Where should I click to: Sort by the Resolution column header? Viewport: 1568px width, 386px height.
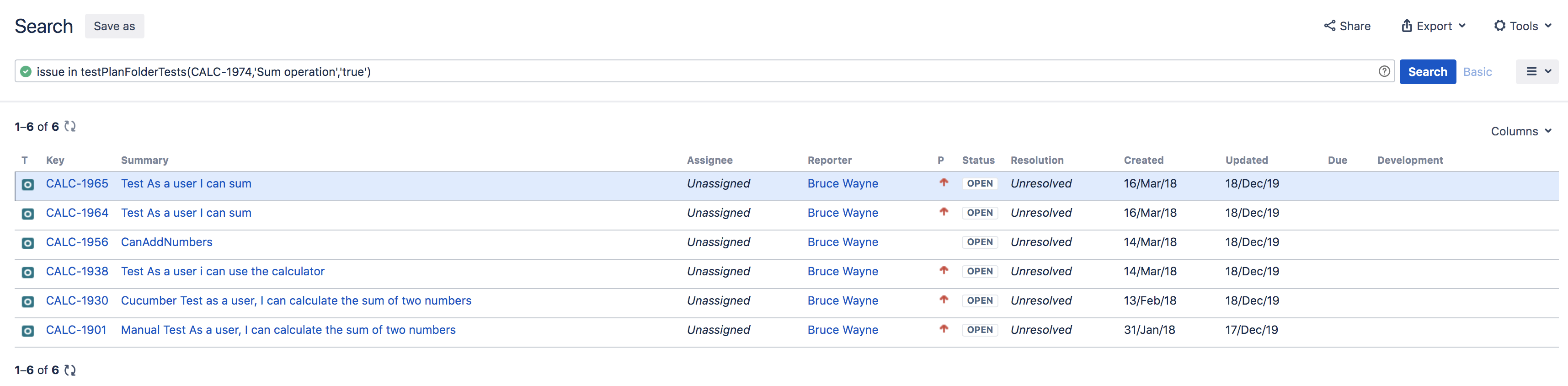coord(1037,160)
